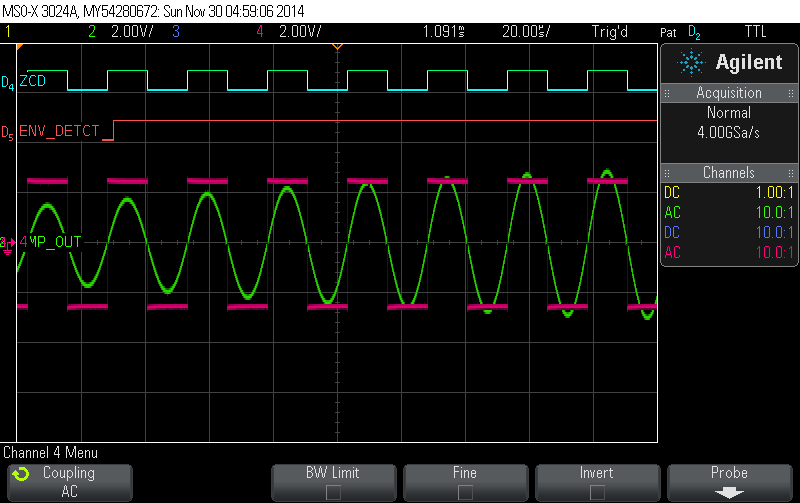The image size is (800, 503).
Task: Click the orange trigger position marker
Action: pyautogui.click(x=337, y=46)
